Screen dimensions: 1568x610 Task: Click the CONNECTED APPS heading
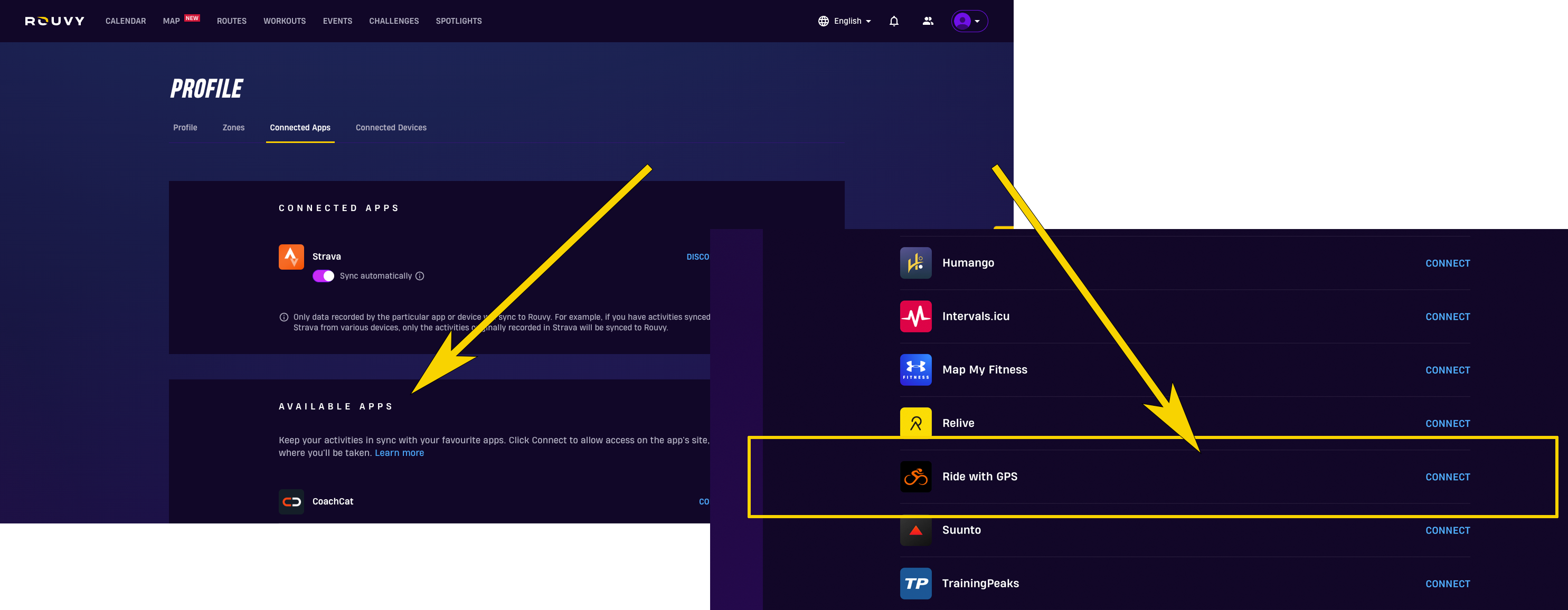coord(338,208)
